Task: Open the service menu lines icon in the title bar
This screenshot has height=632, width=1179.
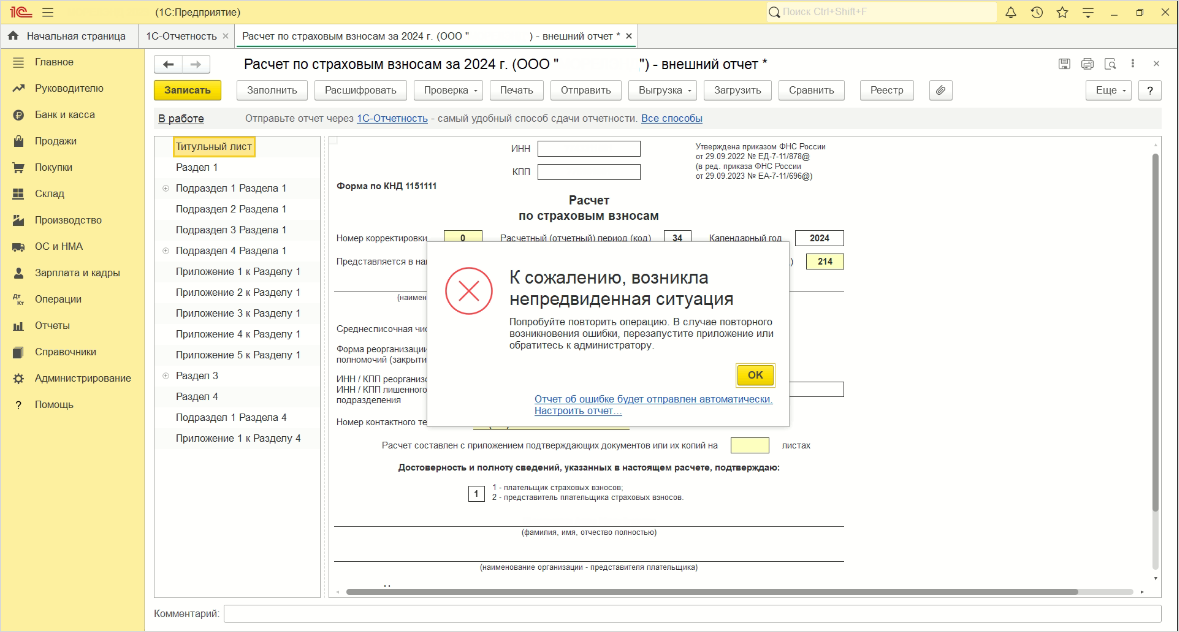Action: click(1088, 12)
